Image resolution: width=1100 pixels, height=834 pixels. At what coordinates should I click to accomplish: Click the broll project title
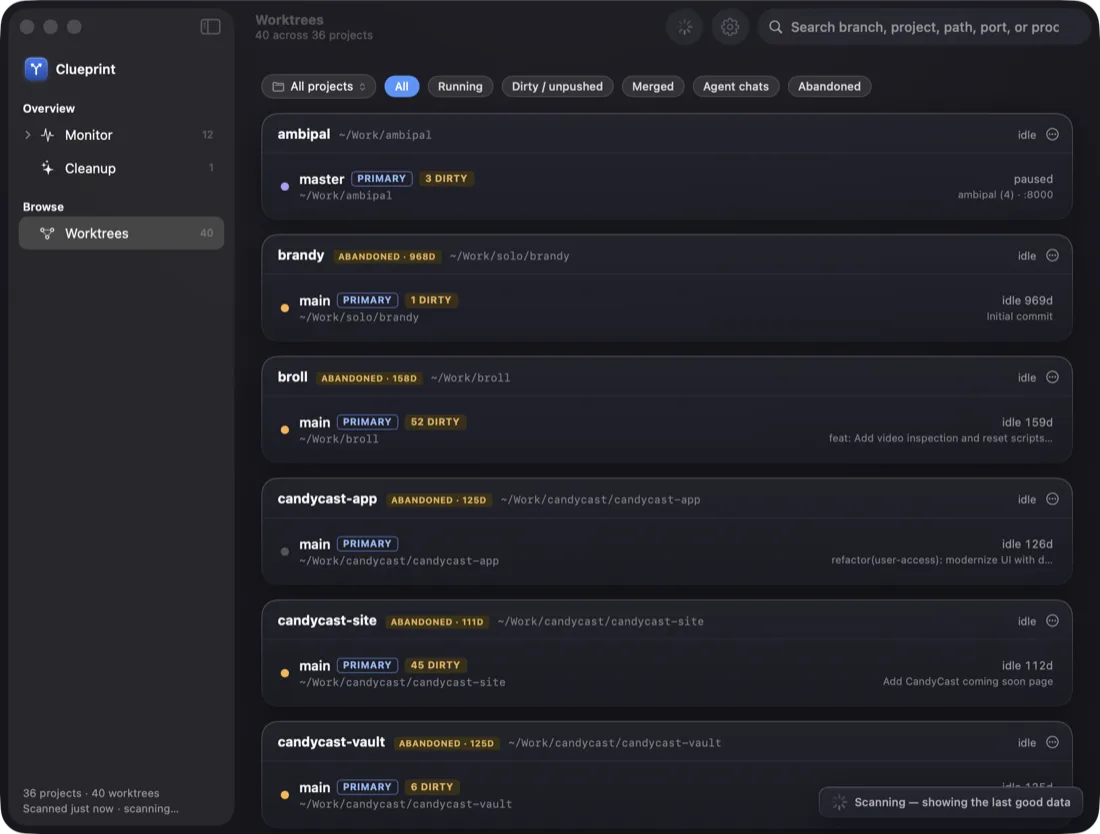[293, 377]
